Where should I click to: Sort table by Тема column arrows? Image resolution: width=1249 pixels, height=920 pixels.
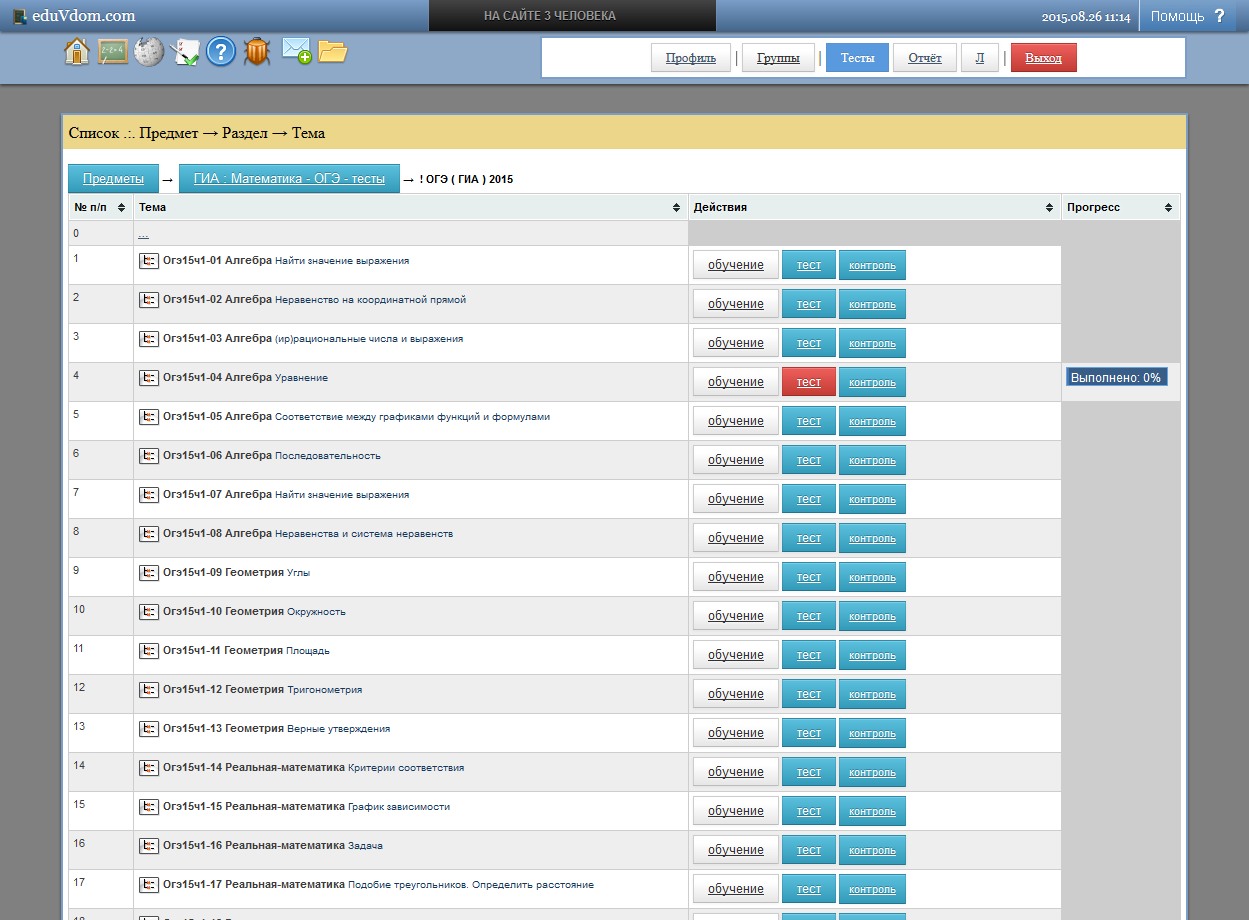click(x=676, y=207)
